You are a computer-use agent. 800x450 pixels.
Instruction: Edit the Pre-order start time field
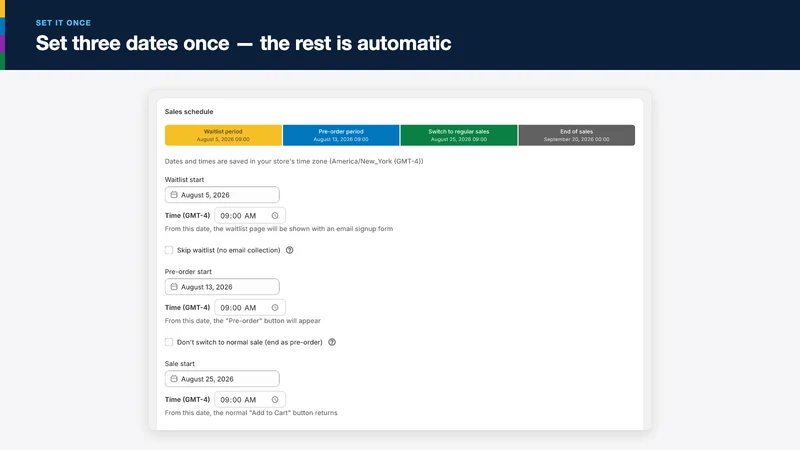(x=250, y=308)
